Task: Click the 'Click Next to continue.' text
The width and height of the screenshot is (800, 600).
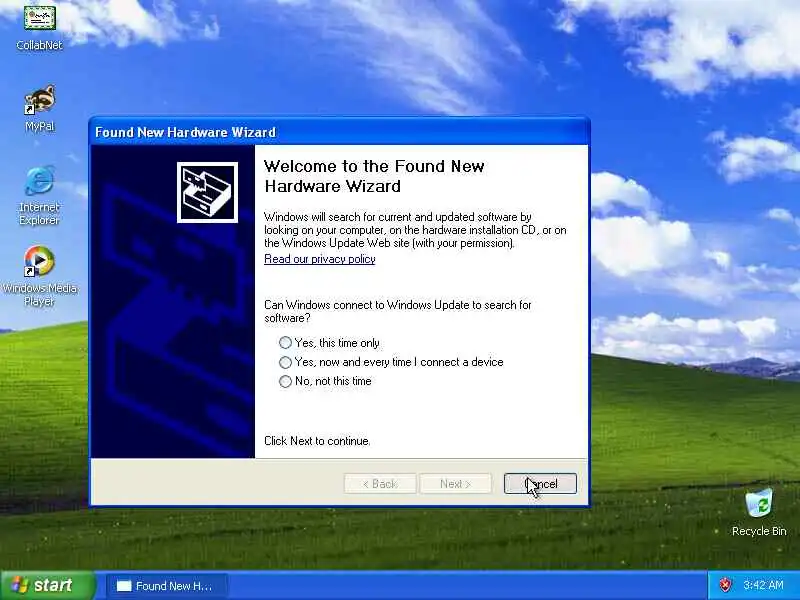Action: (317, 441)
